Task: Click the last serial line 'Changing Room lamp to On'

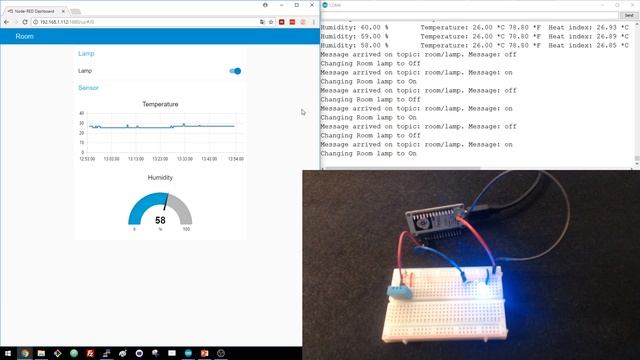Action: 369,153
